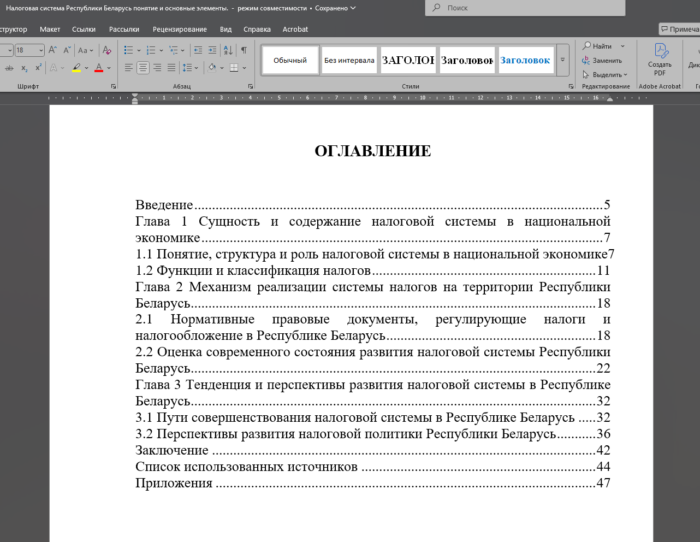700x542 pixels.
Task: Open the dropdown arrow next to Найти
Action: point(623,46)
